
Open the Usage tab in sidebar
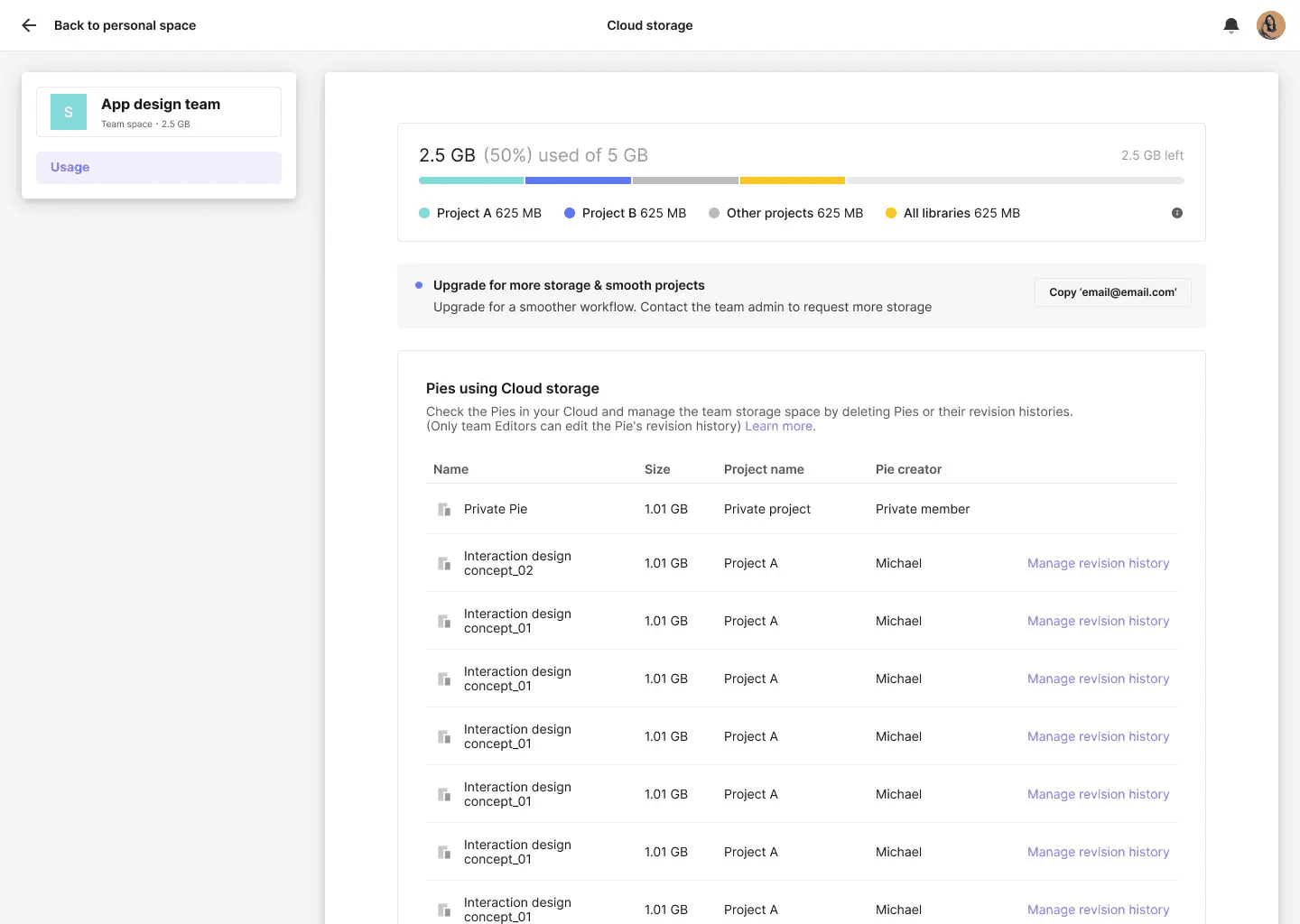click(x=159, y=168)
